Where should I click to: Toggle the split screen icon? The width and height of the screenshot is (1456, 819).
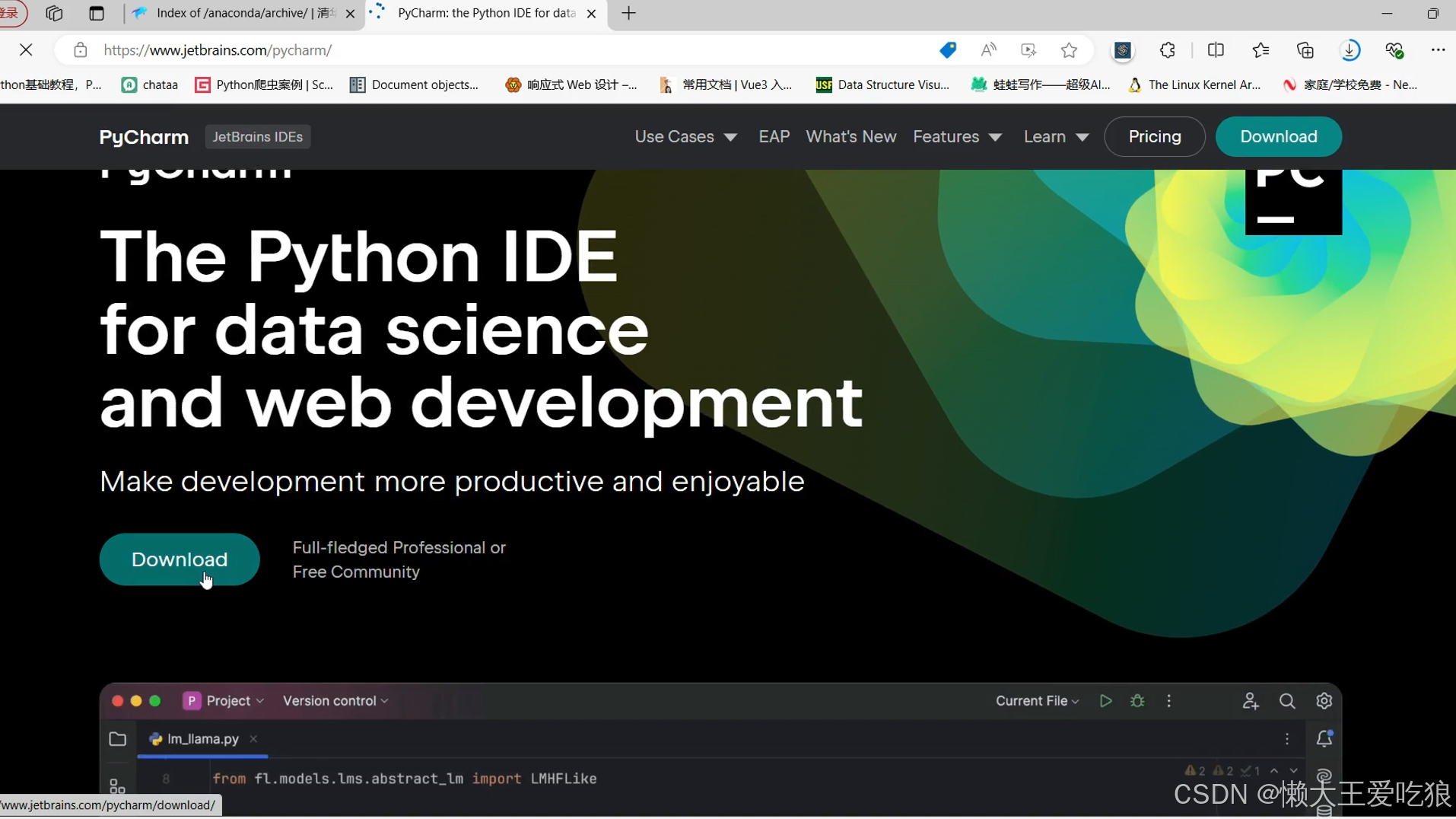click(x=1216, y=50)
